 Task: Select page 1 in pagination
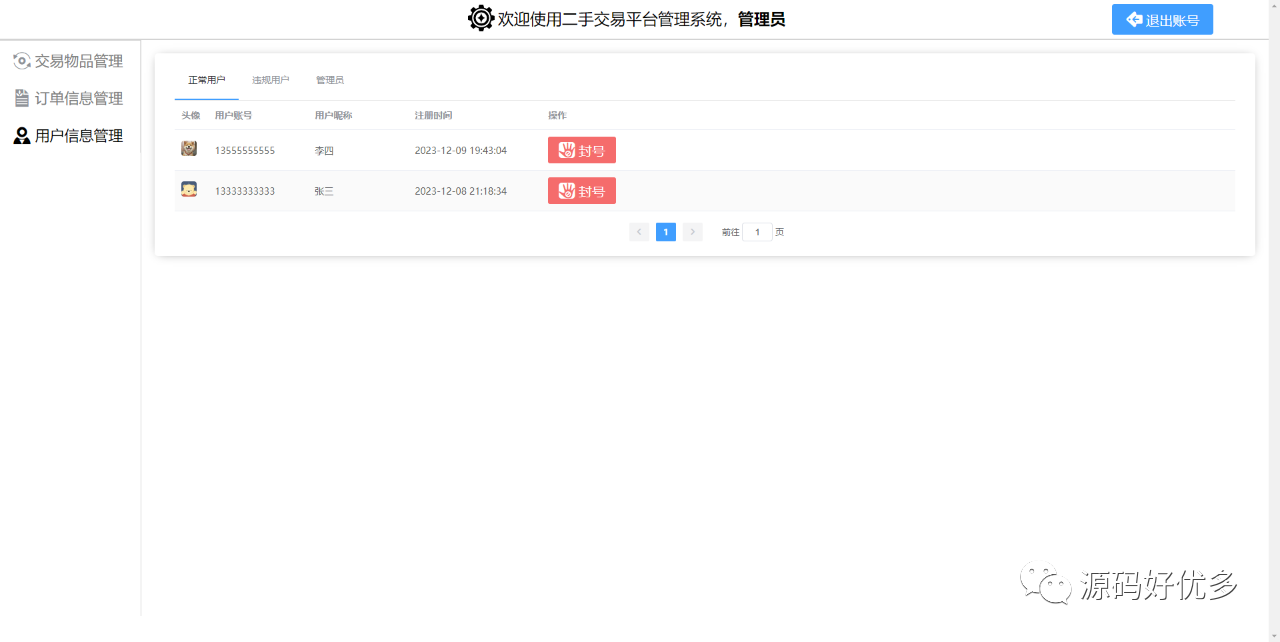[666, 232]
